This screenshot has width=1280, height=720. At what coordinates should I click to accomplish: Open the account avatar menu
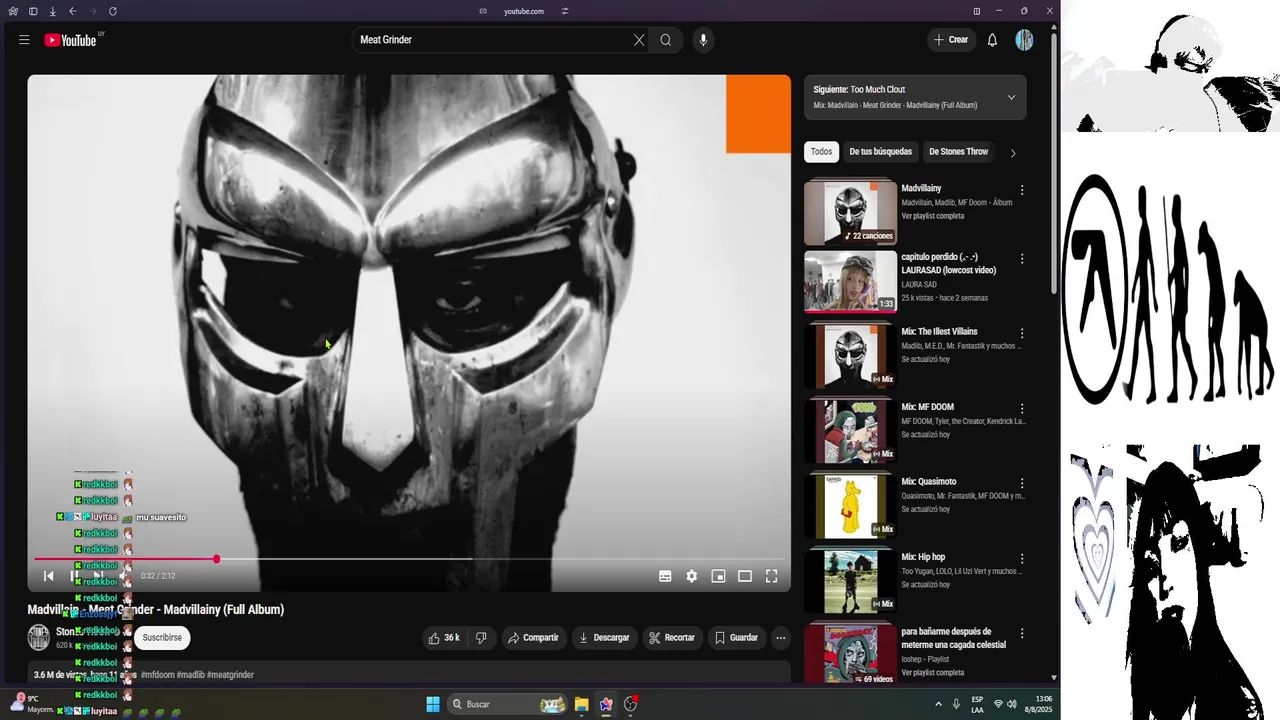[x=1024, y=40]
